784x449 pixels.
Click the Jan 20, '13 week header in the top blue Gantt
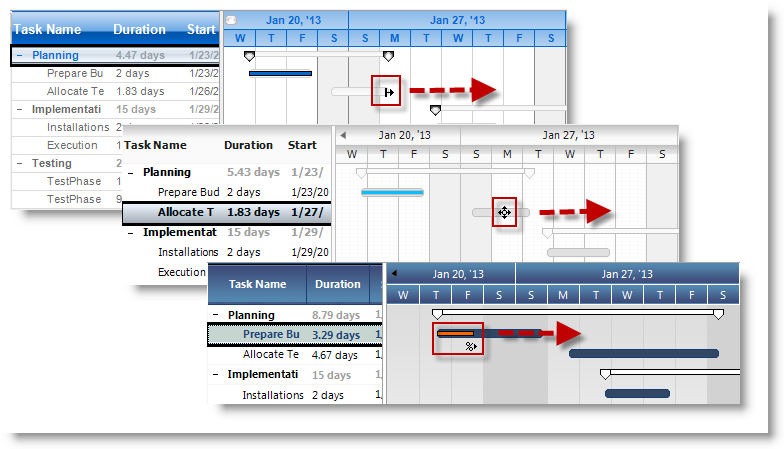pyautogui.click(x=293, y=20)
